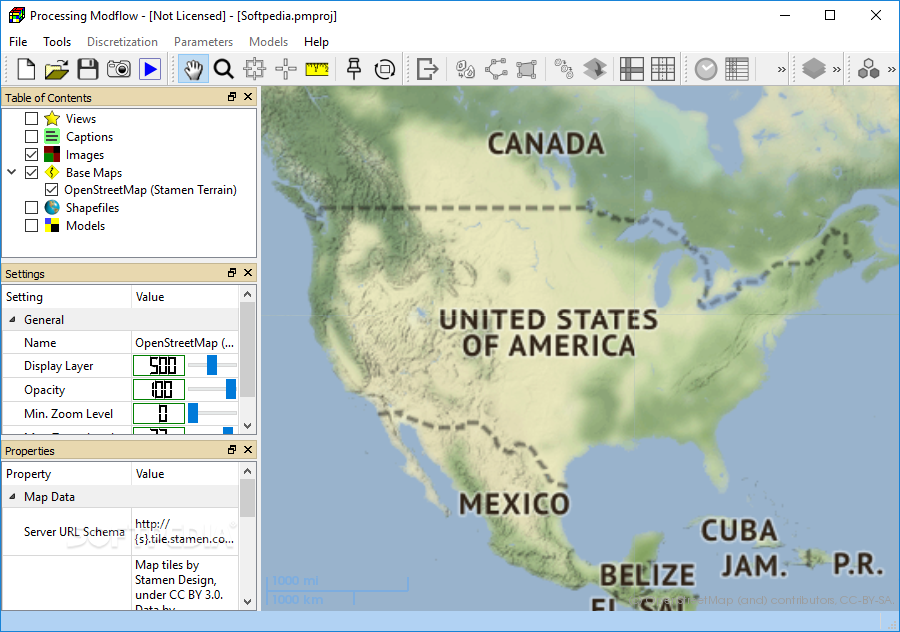Expand toolbar overflow after the table icon
Viewport: 900px width, 632px height.
(781, 69)
